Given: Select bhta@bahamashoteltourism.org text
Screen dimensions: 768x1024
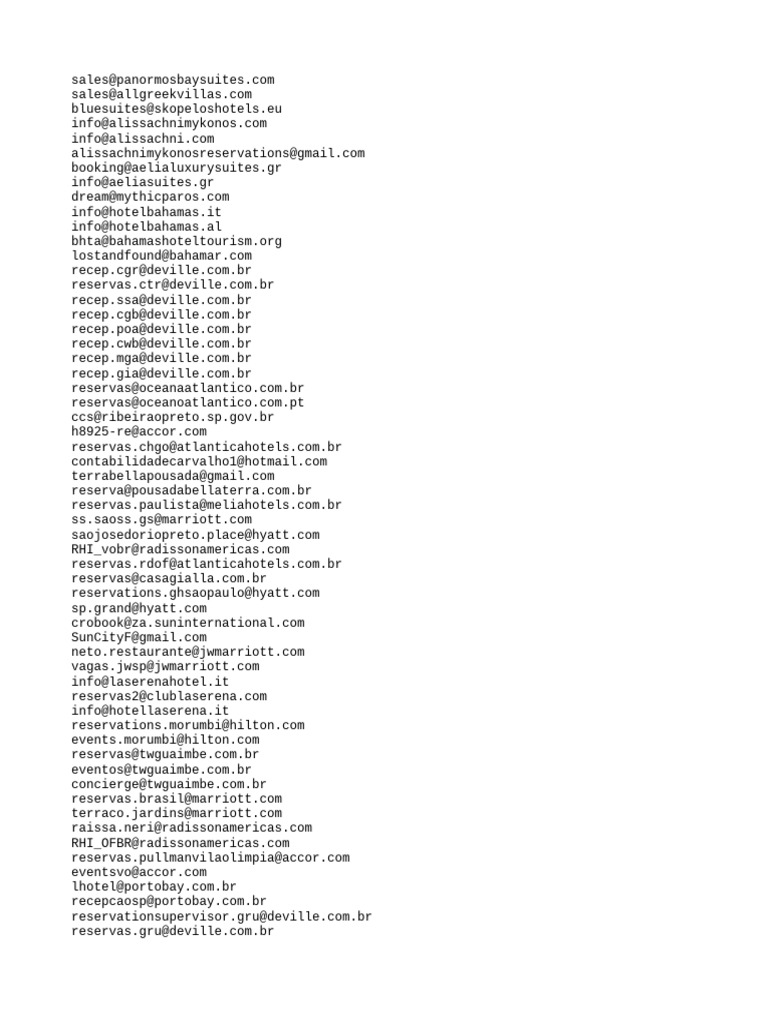Looking at the screenshot, I should coord(177,242).
